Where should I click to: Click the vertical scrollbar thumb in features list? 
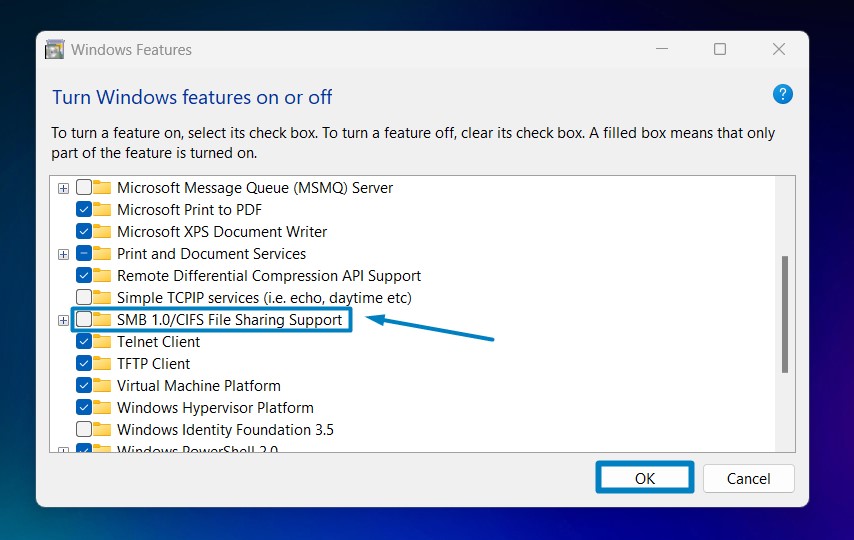[785, 314]
